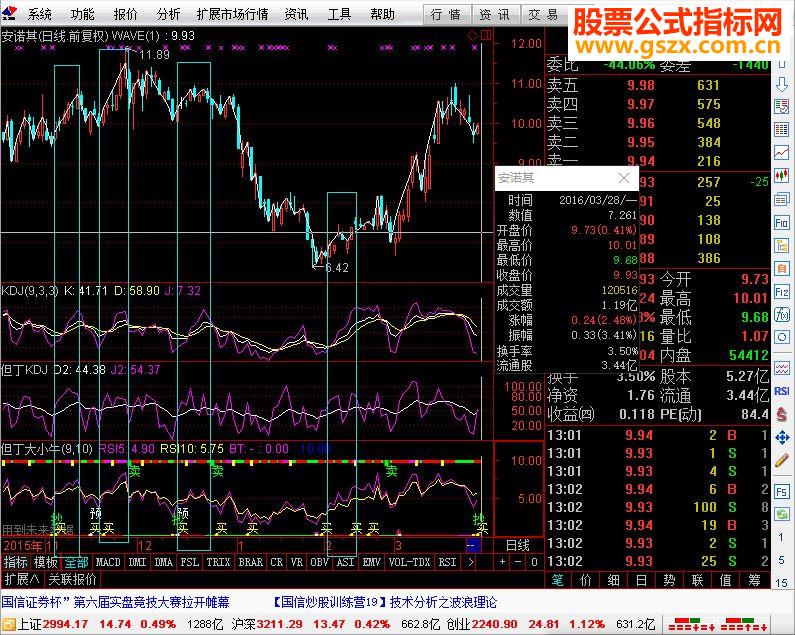Open the orange document icon in sidebar

[x=781, y=268]
